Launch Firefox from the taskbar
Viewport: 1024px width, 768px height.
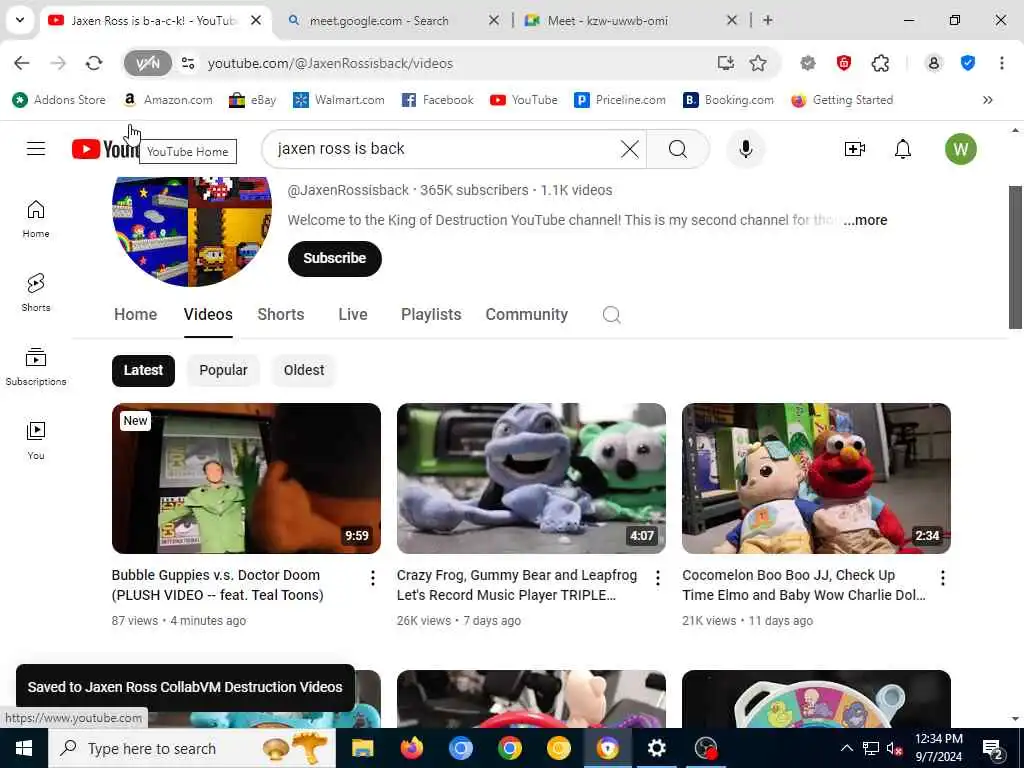(411, 748)
